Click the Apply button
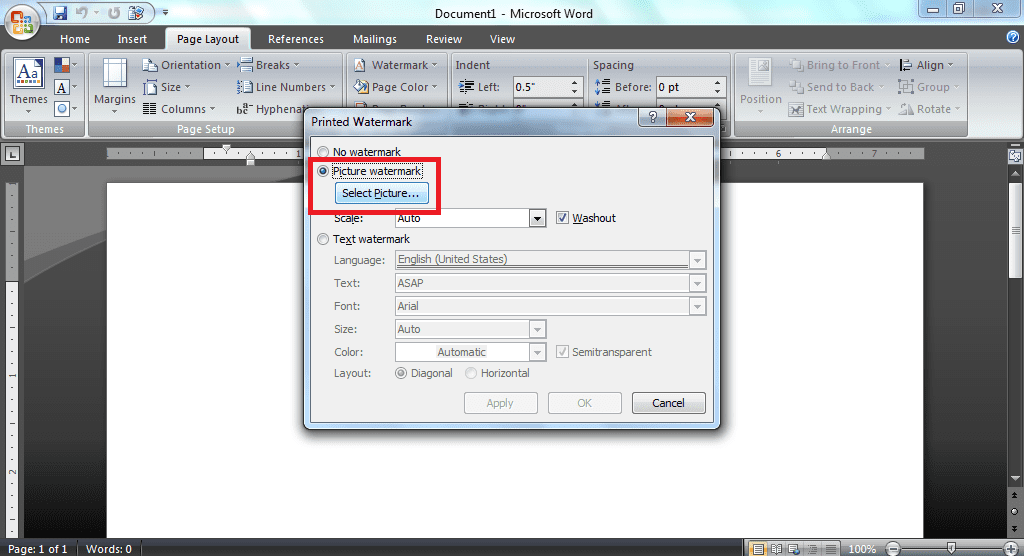The height and width of the screenshot is (556, 1024). (x=500, y=403)
